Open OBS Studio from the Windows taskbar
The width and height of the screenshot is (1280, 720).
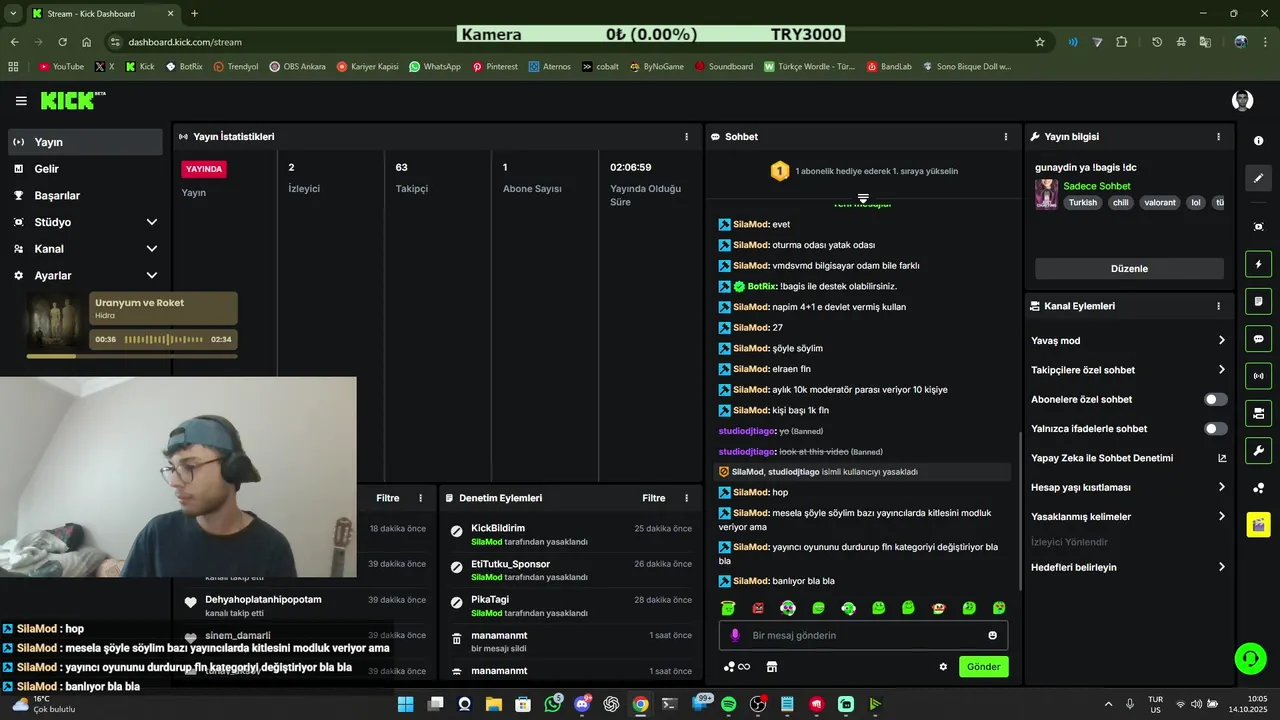pos(758,704)
